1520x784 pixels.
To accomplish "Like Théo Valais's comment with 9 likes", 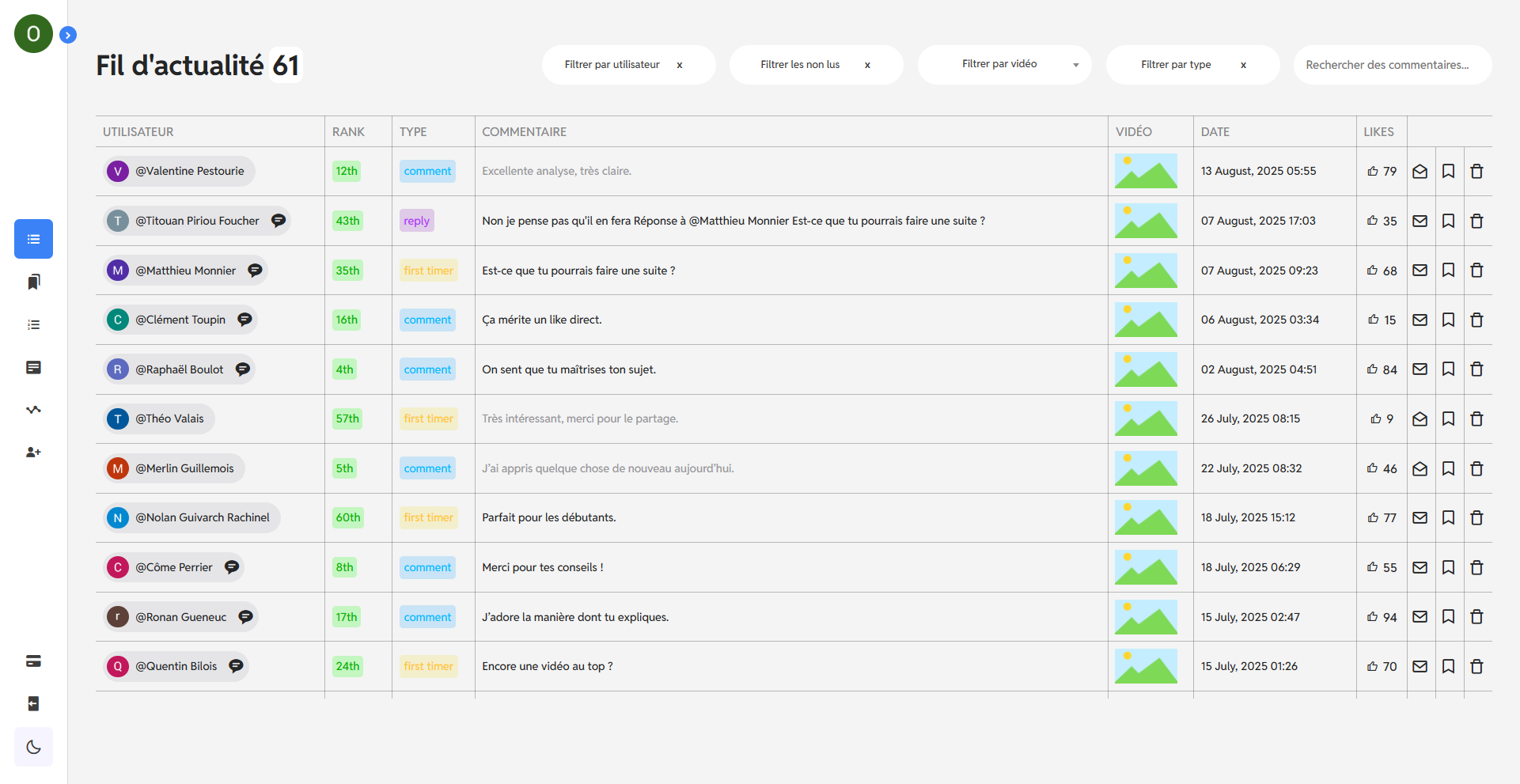I will tap(1376, 419).
